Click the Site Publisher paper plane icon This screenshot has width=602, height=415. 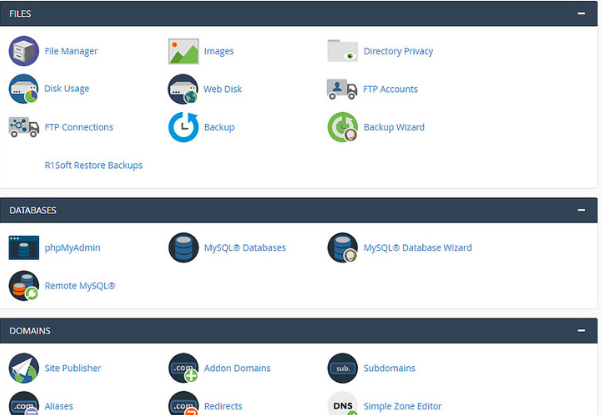click(x=24, y=368)
